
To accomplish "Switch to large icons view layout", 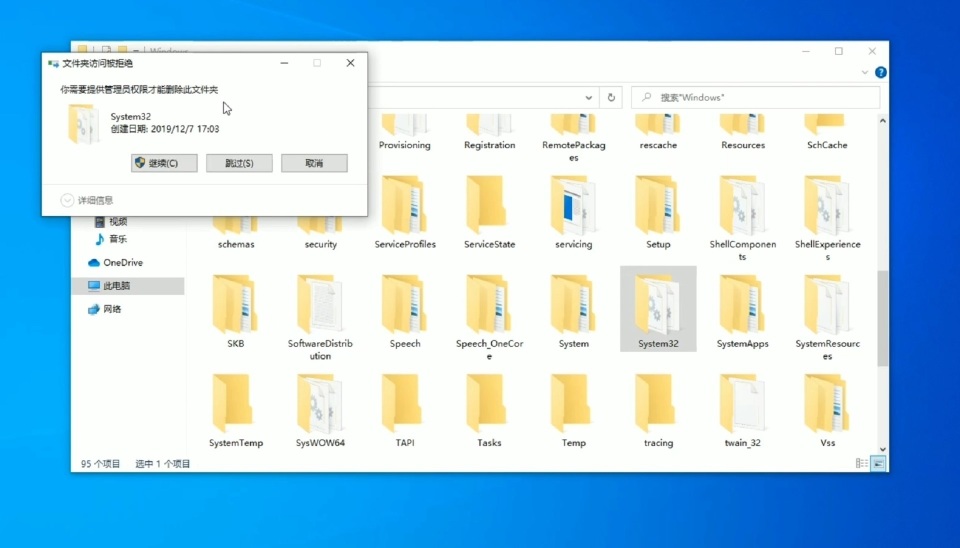I will pyautogui.click(x=878, y=464).
